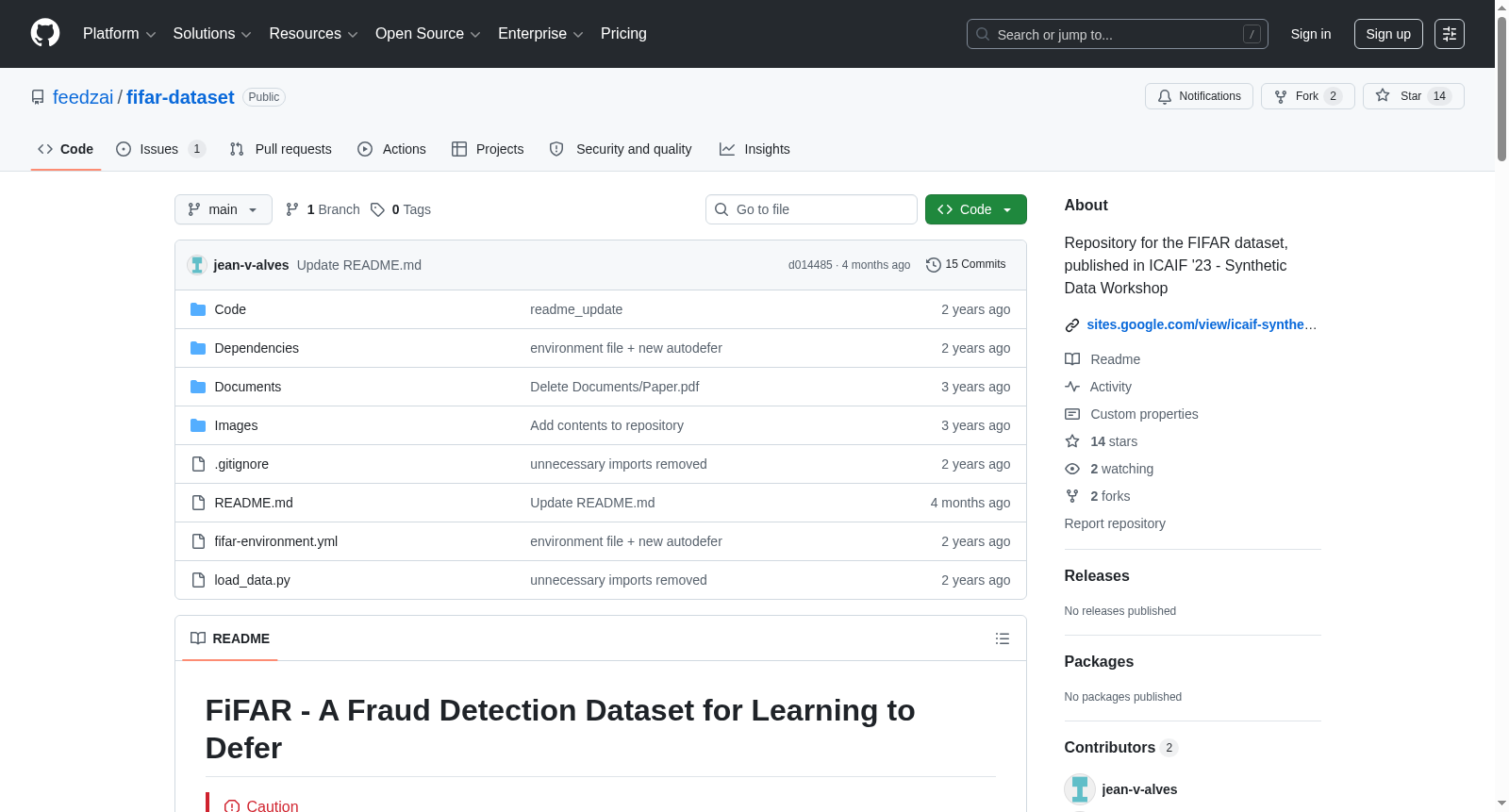Open the fifar-dataset repository name link
Image resolution: width=1509 pixels, height=812 pixels.
coord(180,97)
